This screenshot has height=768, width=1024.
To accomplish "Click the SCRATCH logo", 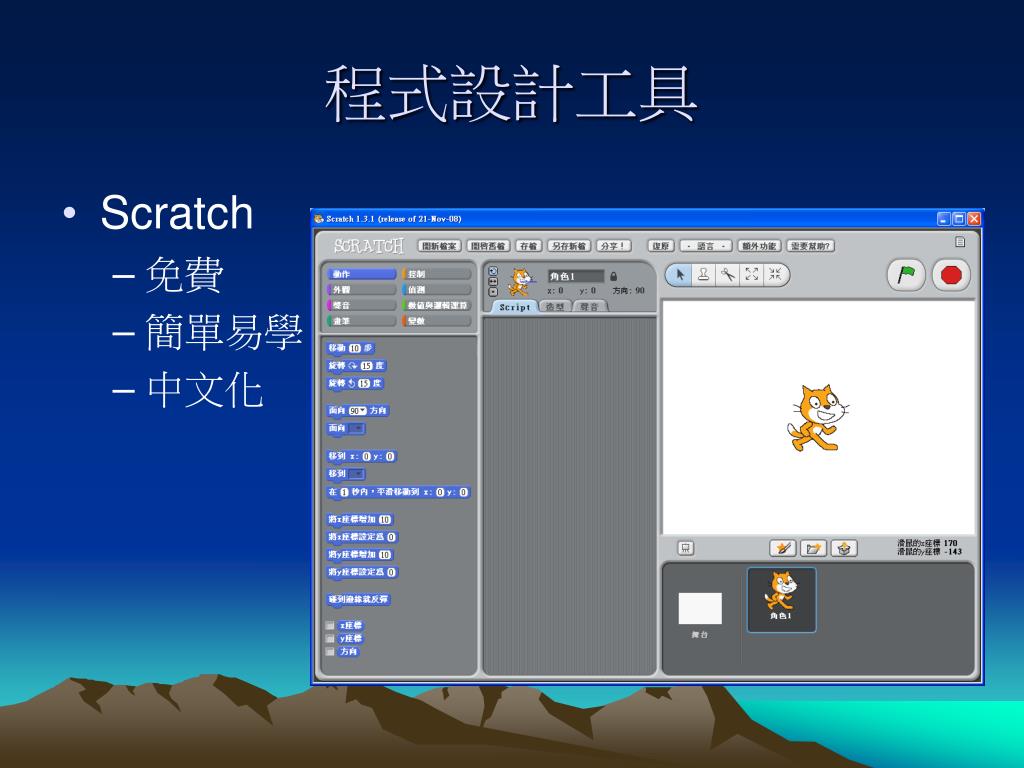I will pos(368,246).
